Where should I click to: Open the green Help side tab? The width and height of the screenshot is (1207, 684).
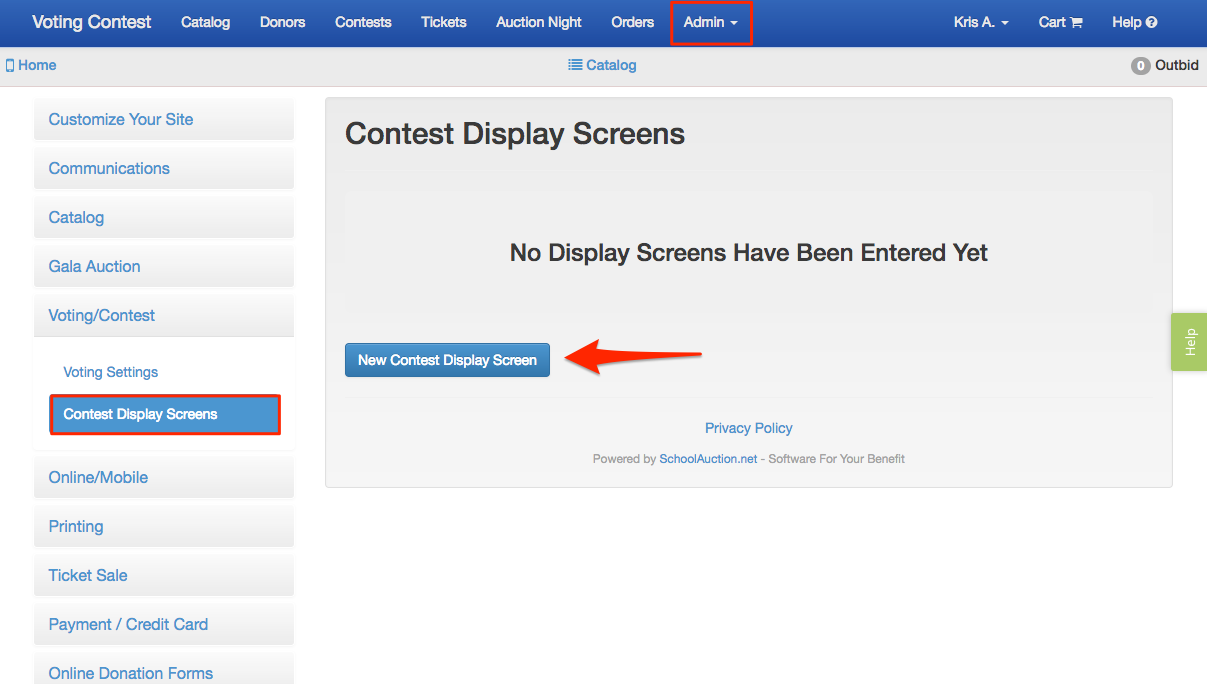1189,342
